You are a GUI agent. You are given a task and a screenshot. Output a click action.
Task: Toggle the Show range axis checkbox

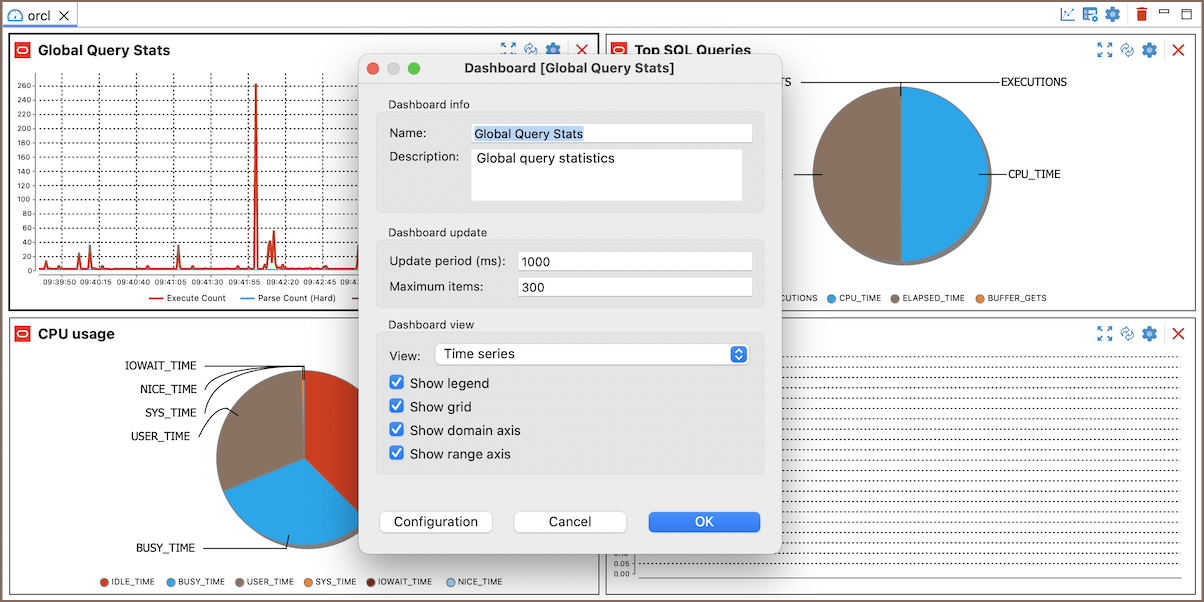(397, 454)
